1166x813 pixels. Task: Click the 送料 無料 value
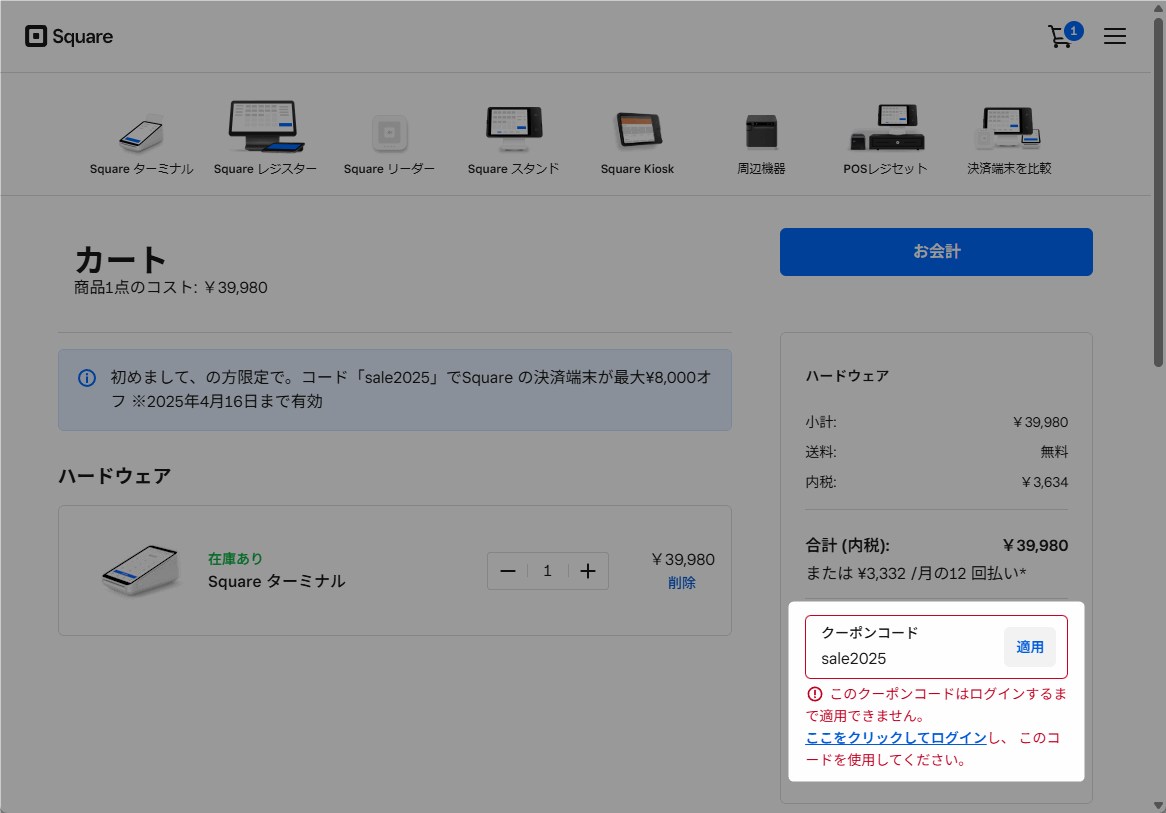coord(1054,452)
